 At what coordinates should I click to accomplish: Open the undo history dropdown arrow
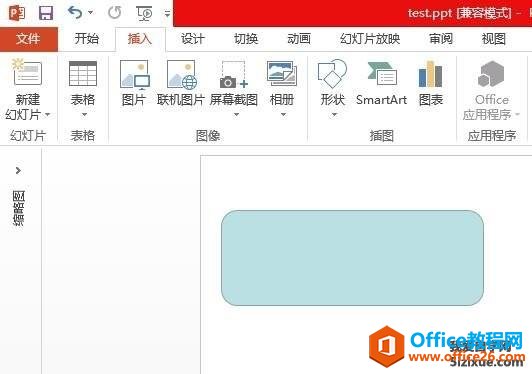tap(91, 13)
